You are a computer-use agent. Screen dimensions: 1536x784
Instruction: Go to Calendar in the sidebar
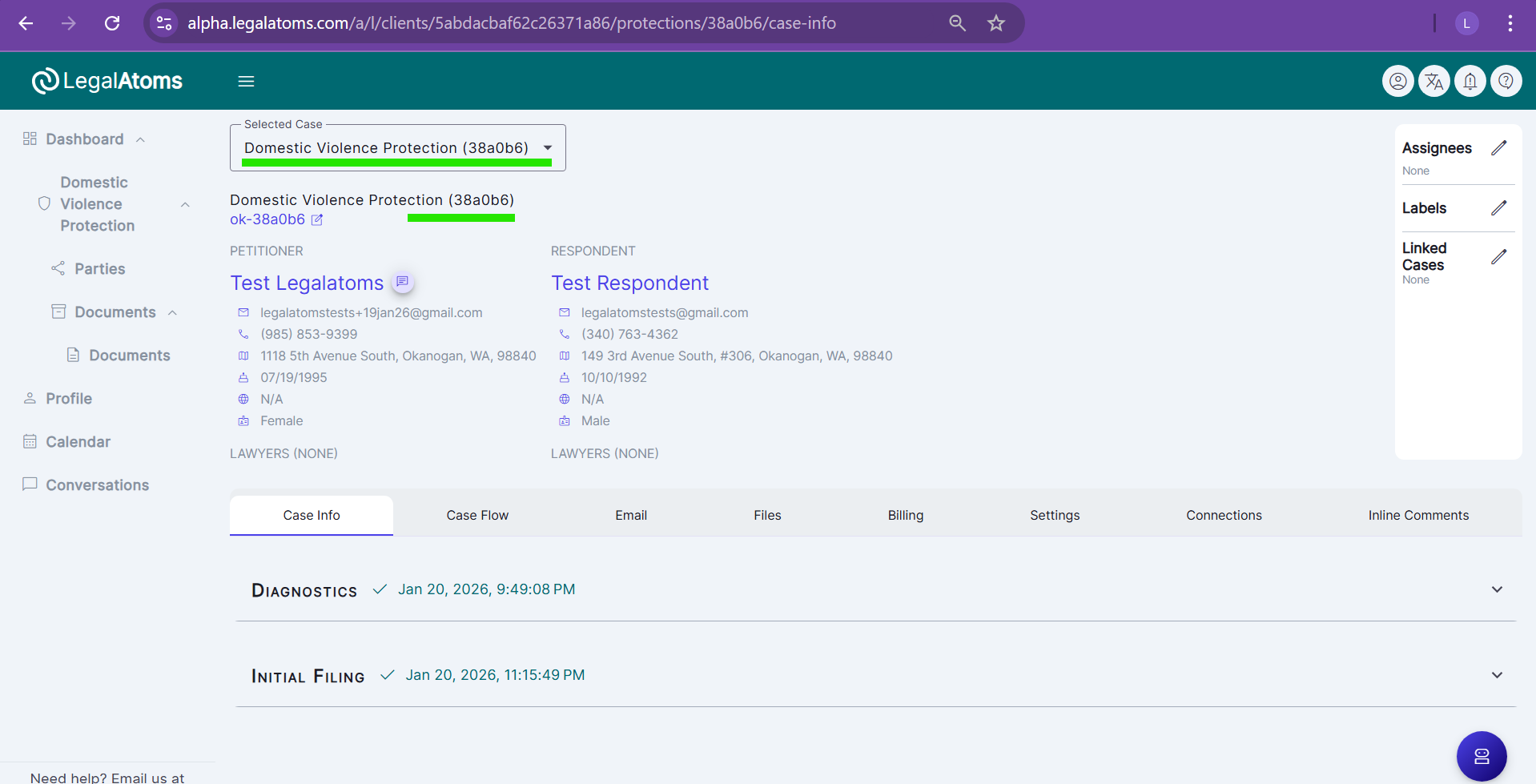pyautogui.click(x=78, y=442)
